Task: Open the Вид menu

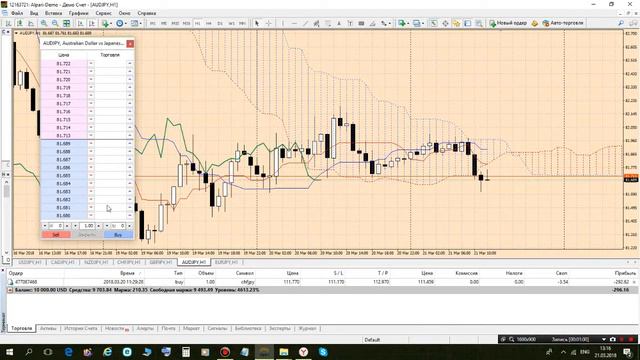Action: (x=34, y=13)
